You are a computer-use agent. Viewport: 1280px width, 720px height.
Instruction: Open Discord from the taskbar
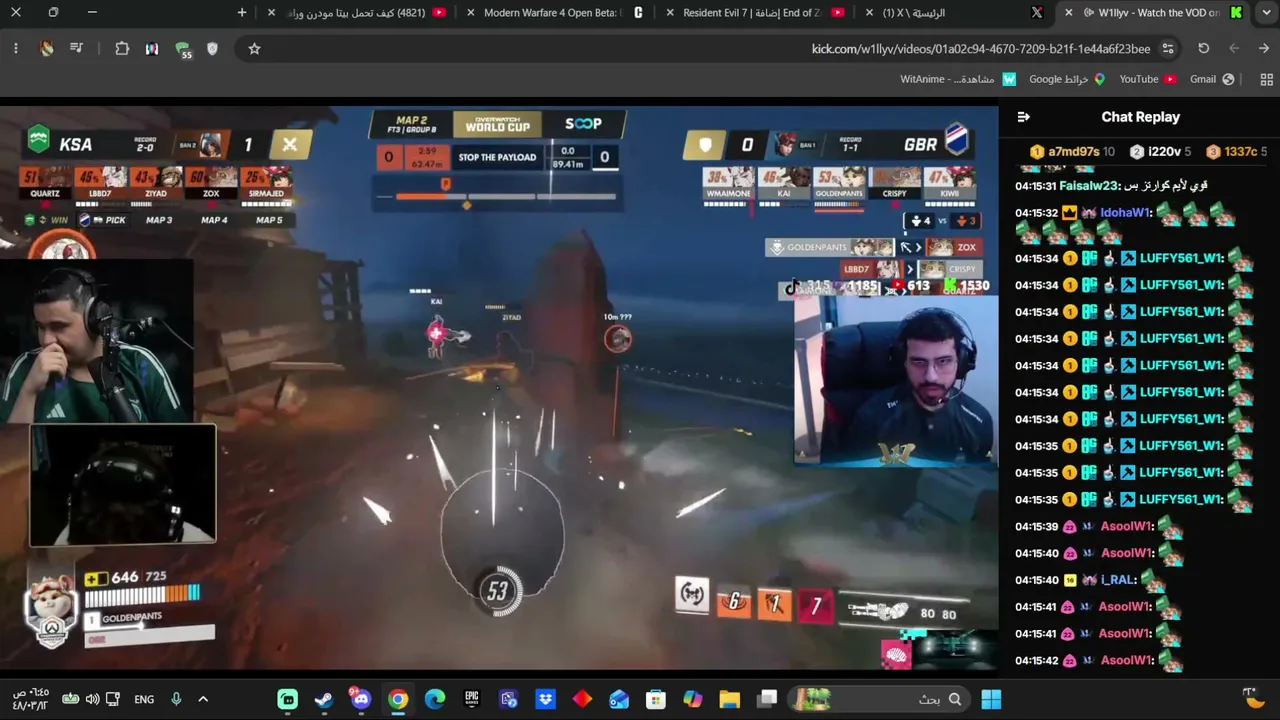(x=361, y=699)
